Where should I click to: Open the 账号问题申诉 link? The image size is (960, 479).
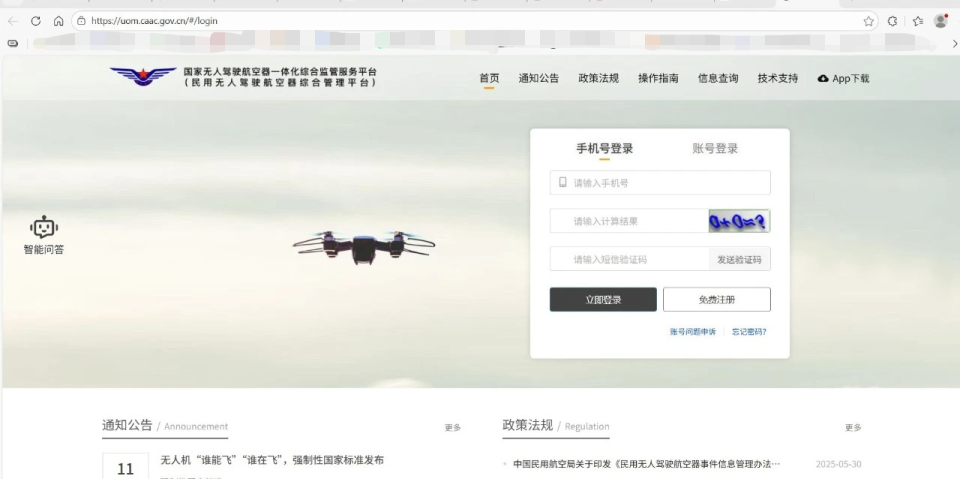point(692,332)
